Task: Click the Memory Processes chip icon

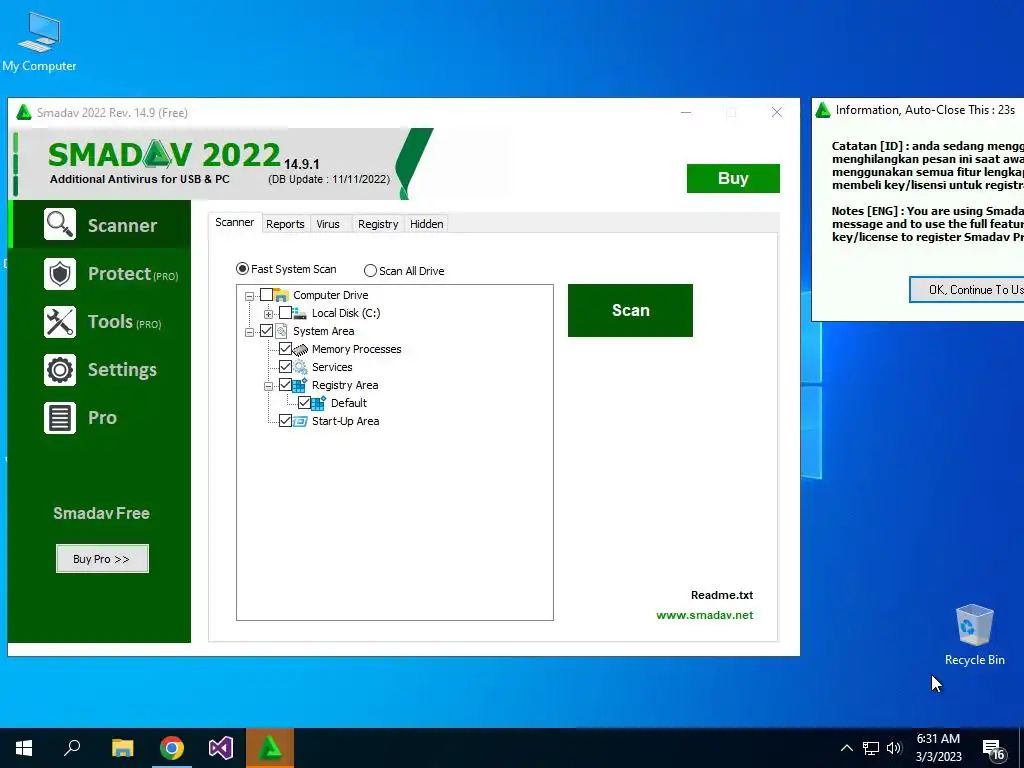Action: click(x=300, y=349)
